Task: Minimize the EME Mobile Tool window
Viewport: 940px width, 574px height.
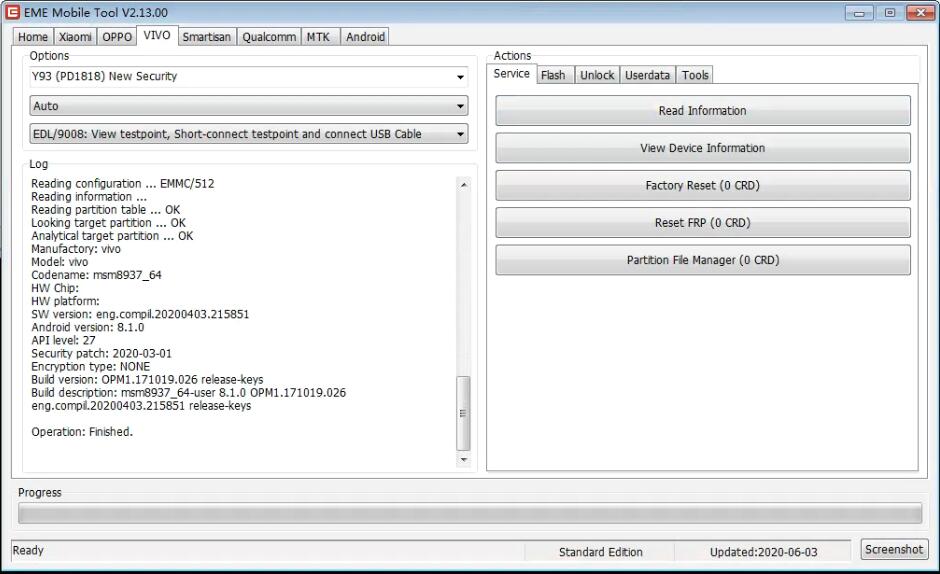Action: [x=859, y=13]
